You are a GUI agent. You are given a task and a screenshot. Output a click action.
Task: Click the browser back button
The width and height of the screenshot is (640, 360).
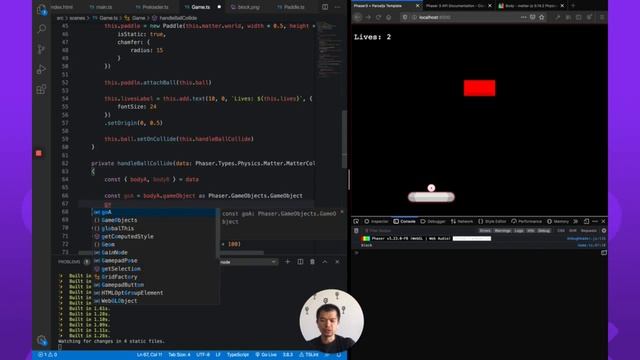click(358, 17)
